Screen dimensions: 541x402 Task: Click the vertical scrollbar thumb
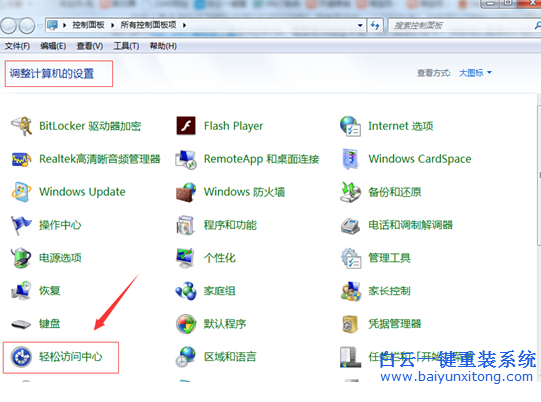click(x=539, y=175)
